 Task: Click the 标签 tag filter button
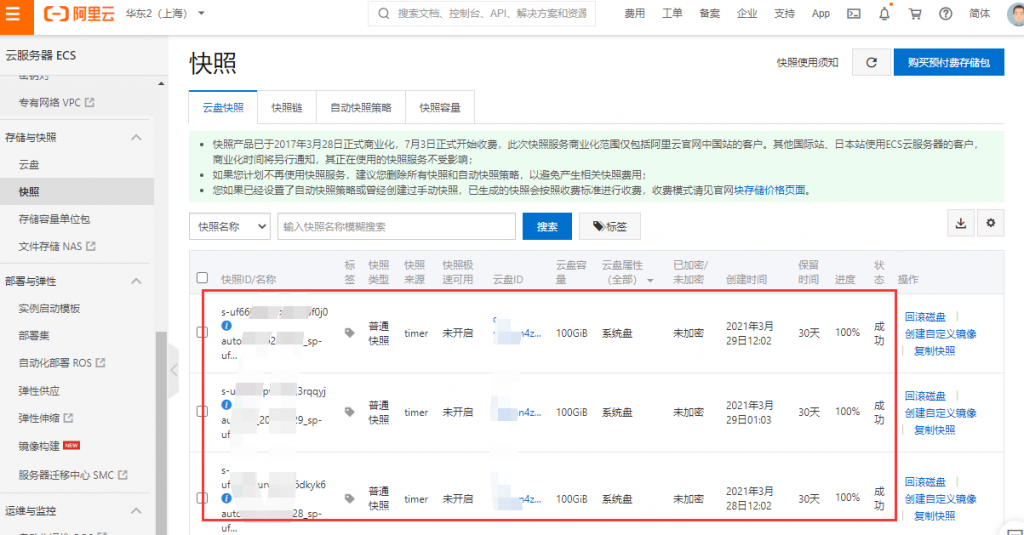[x=609, y=227]
